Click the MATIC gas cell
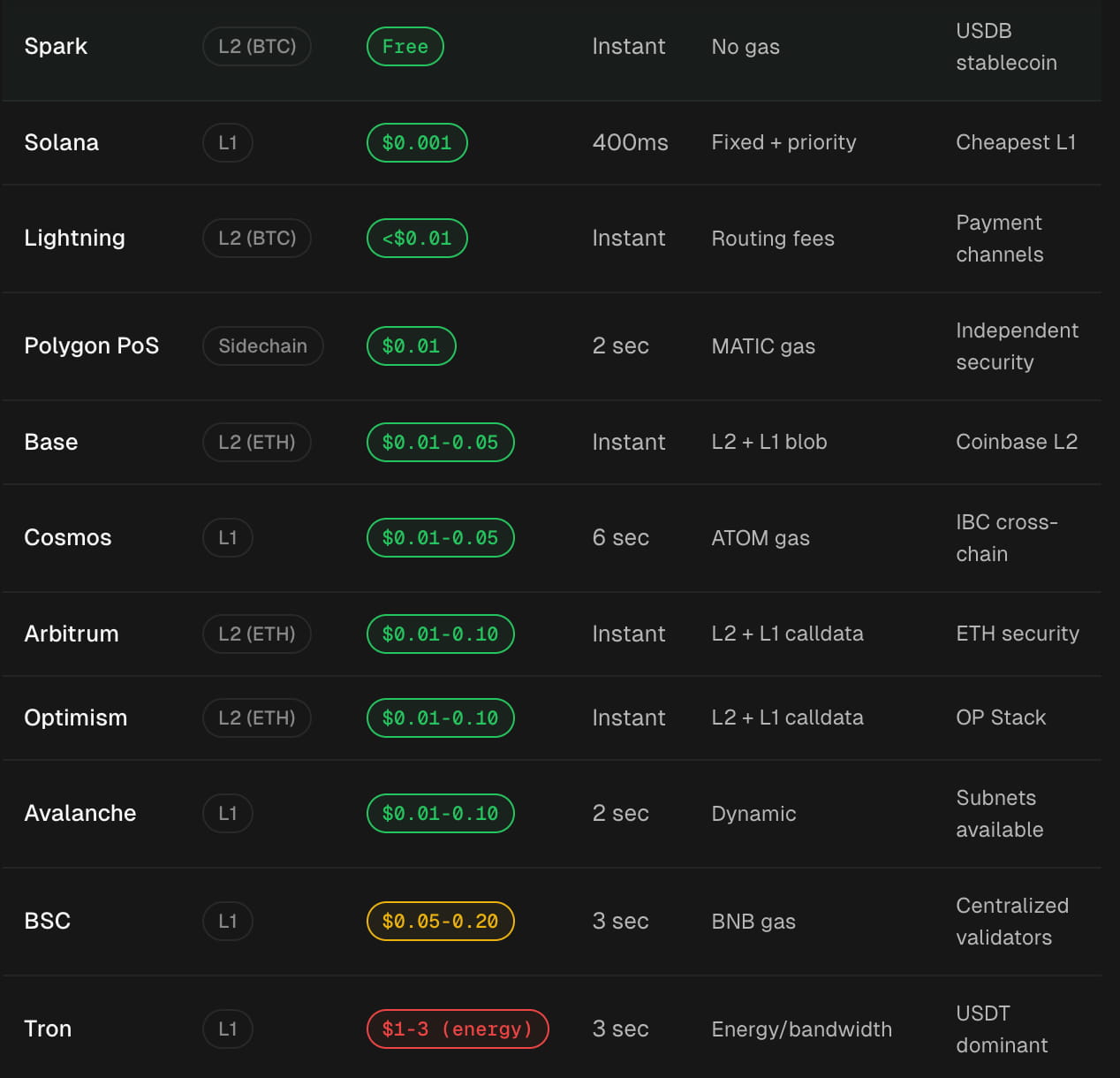Viewport: 1120px width, 1078px height. 763,346
